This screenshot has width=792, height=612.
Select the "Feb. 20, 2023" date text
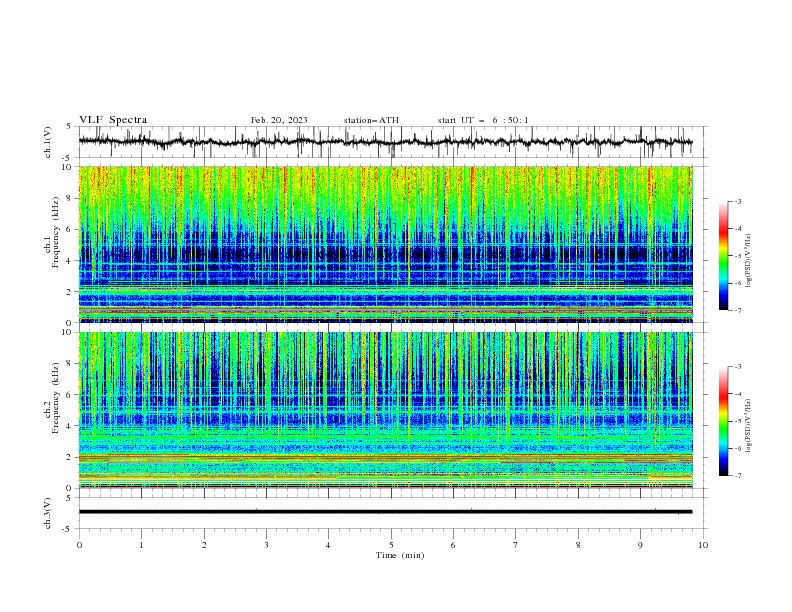coord(279,120)
